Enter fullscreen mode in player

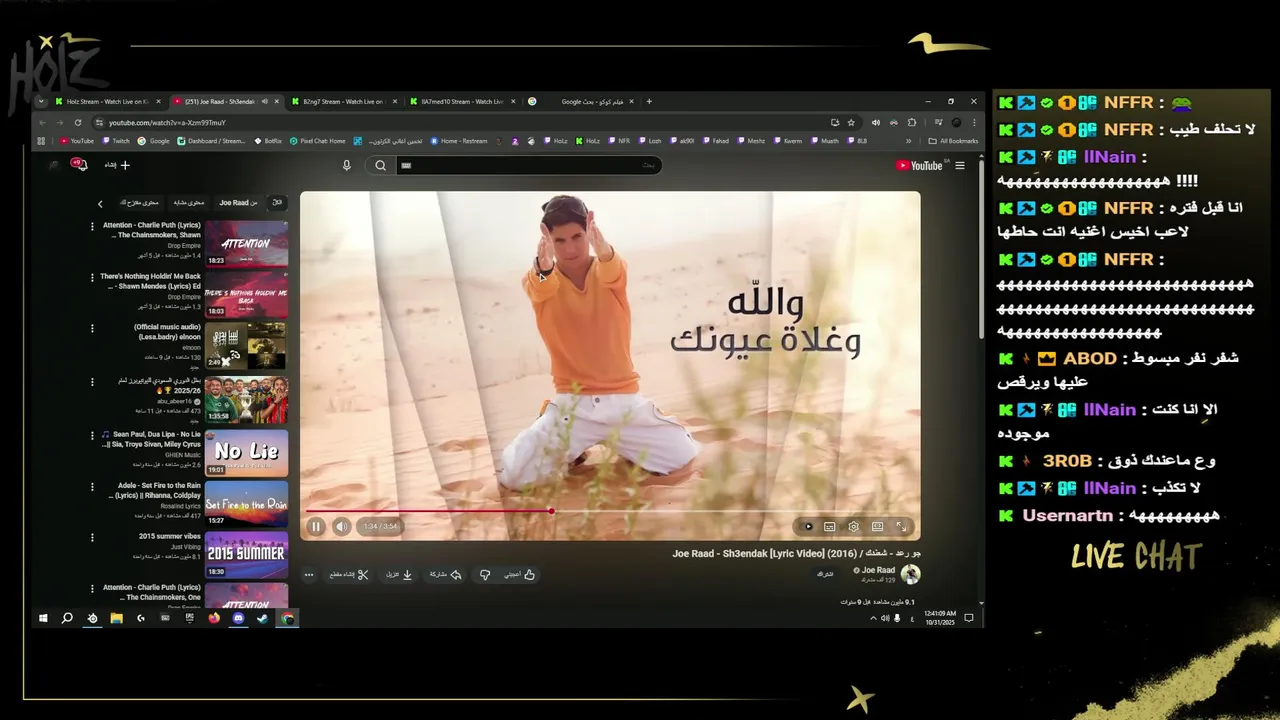(901, 527)
